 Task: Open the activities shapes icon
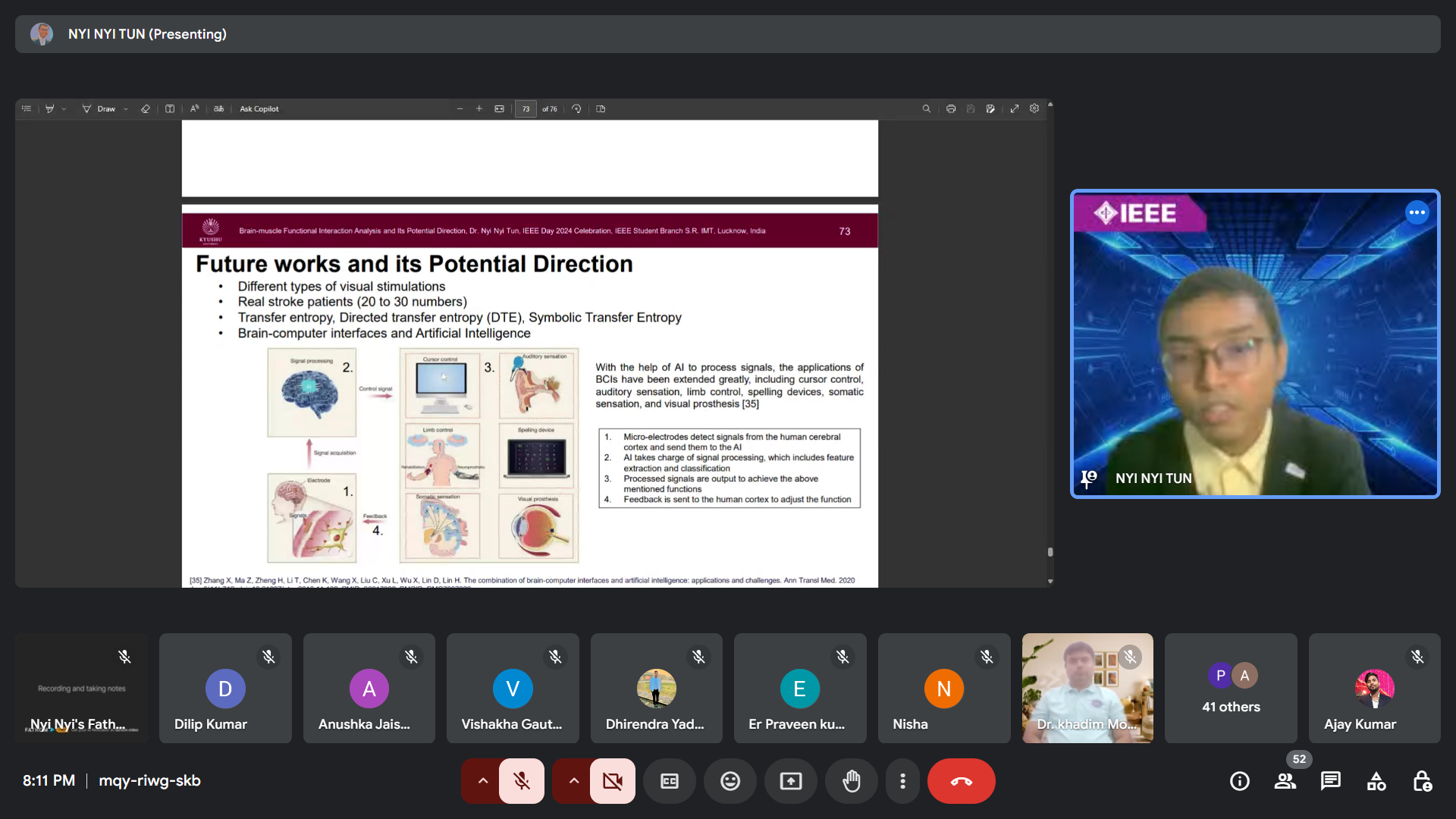(1376, 781)
